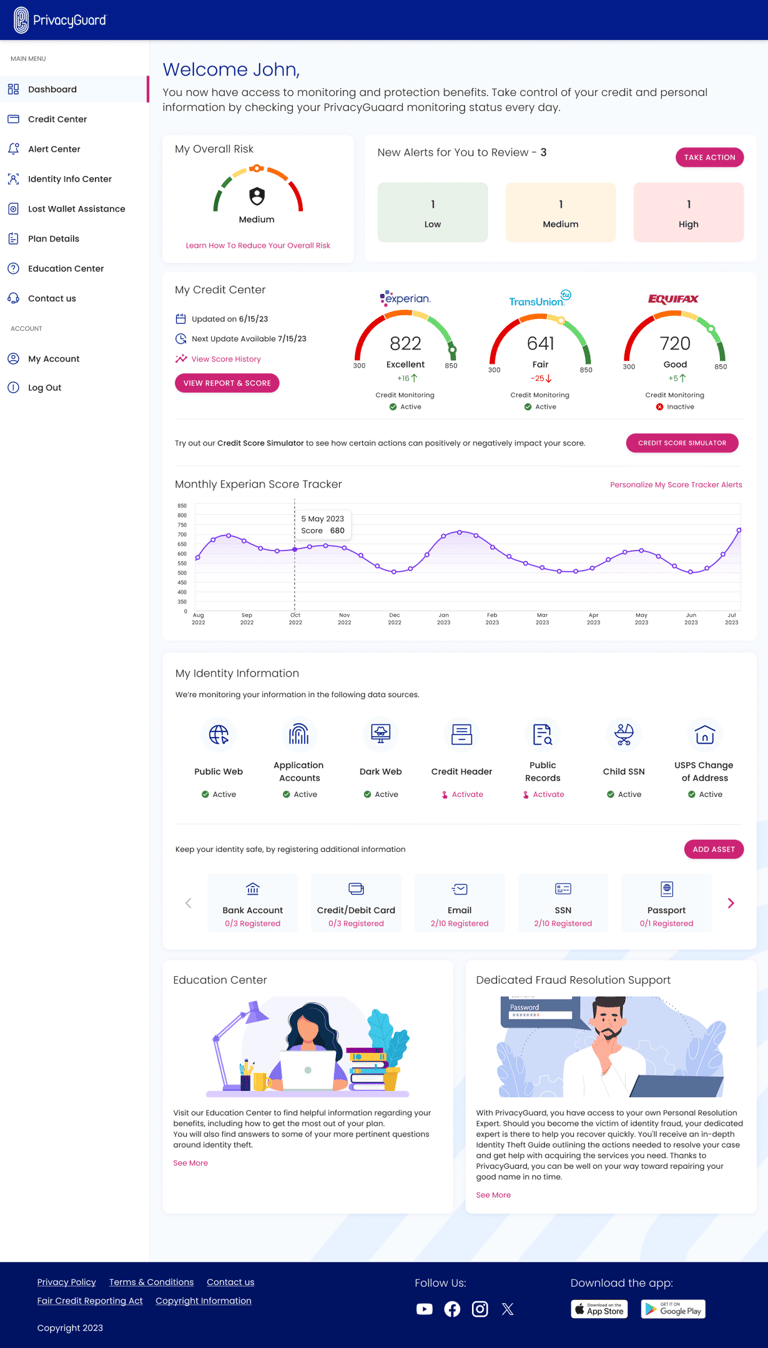Viewport: 768px width, 1348px height.
Task: Open the YouTube social icon
Action: (x=424, y=1309)
